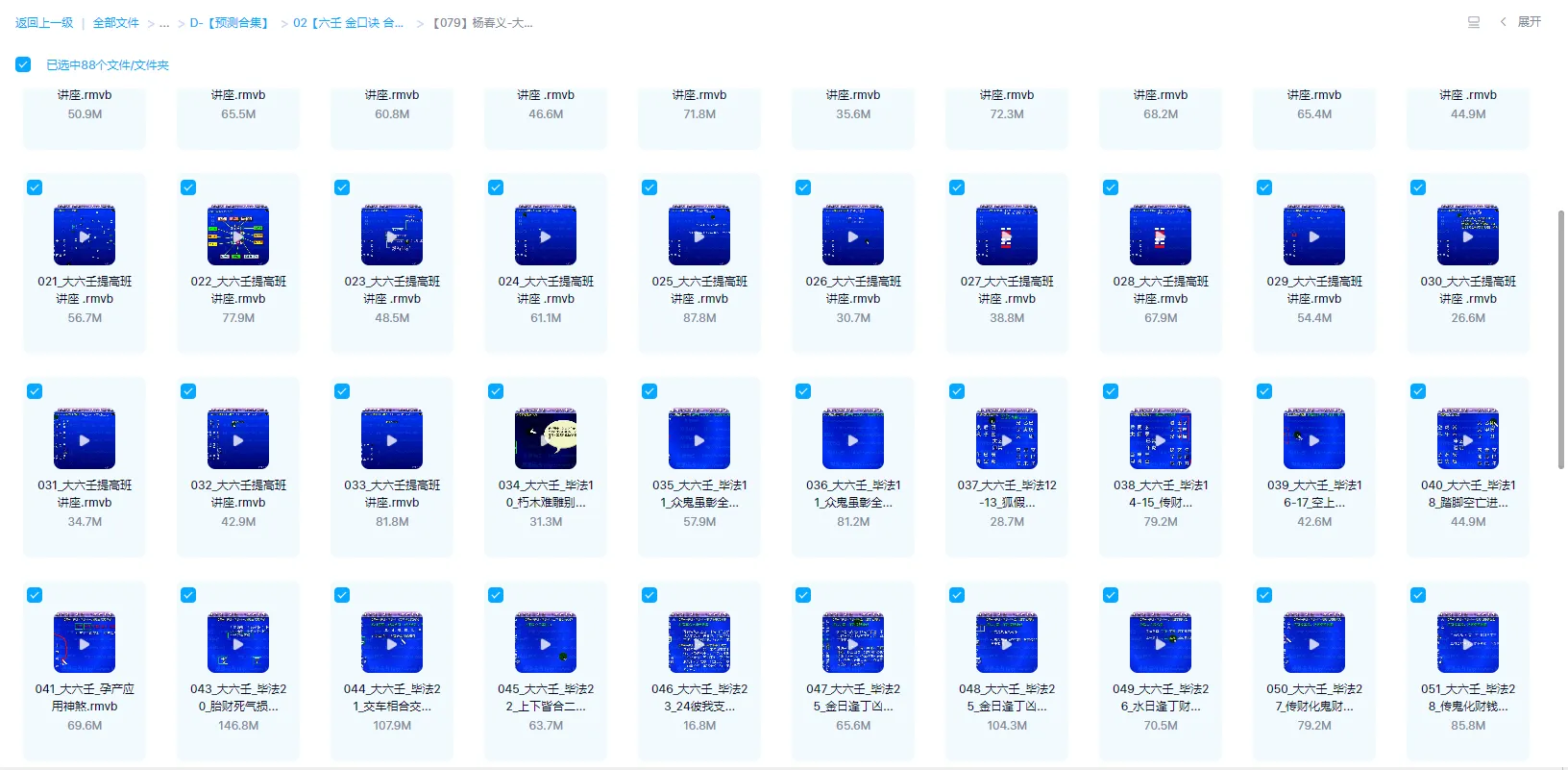
Task: Open the 051_大六壬_毕法 video icon
Action: [x=1468, y=643]
